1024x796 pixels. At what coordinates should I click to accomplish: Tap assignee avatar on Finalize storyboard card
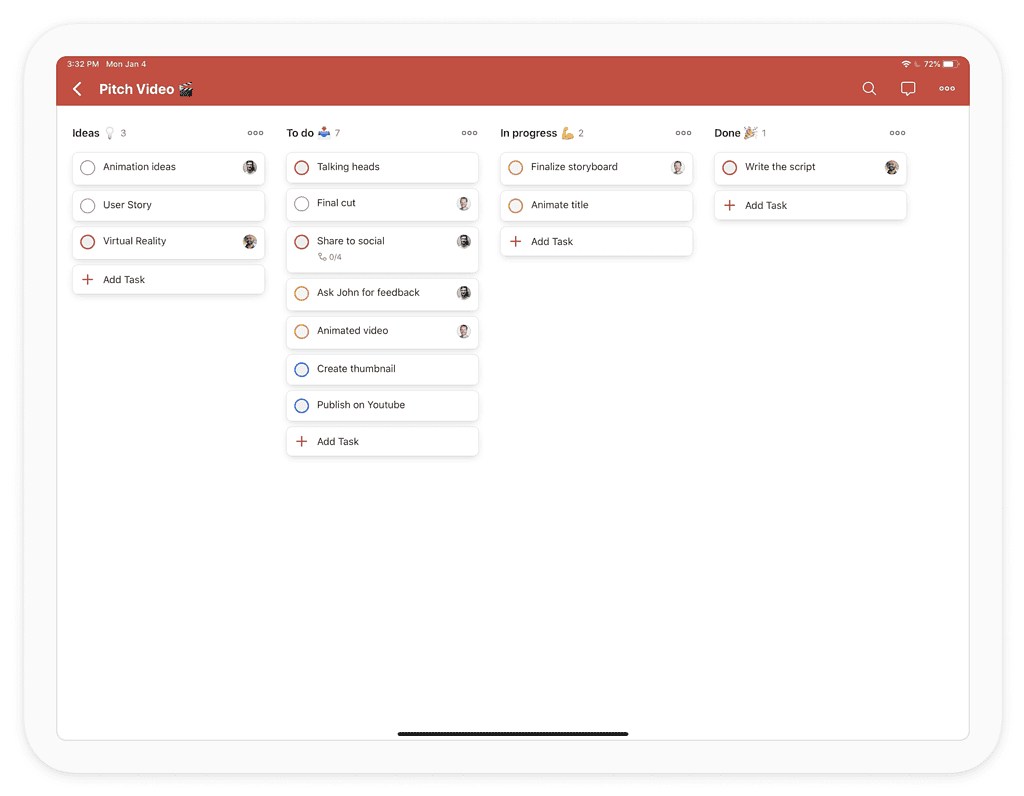click(x=677, y=167)
